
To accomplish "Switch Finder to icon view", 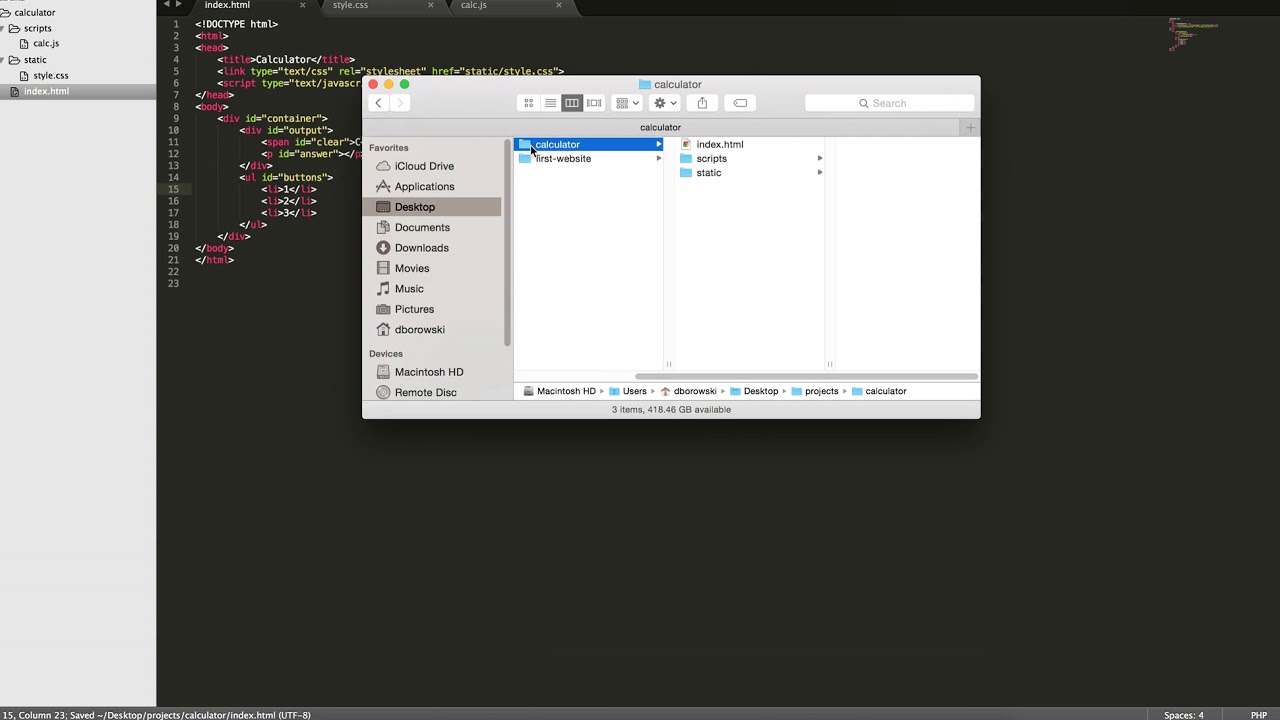I will (529, 103).
